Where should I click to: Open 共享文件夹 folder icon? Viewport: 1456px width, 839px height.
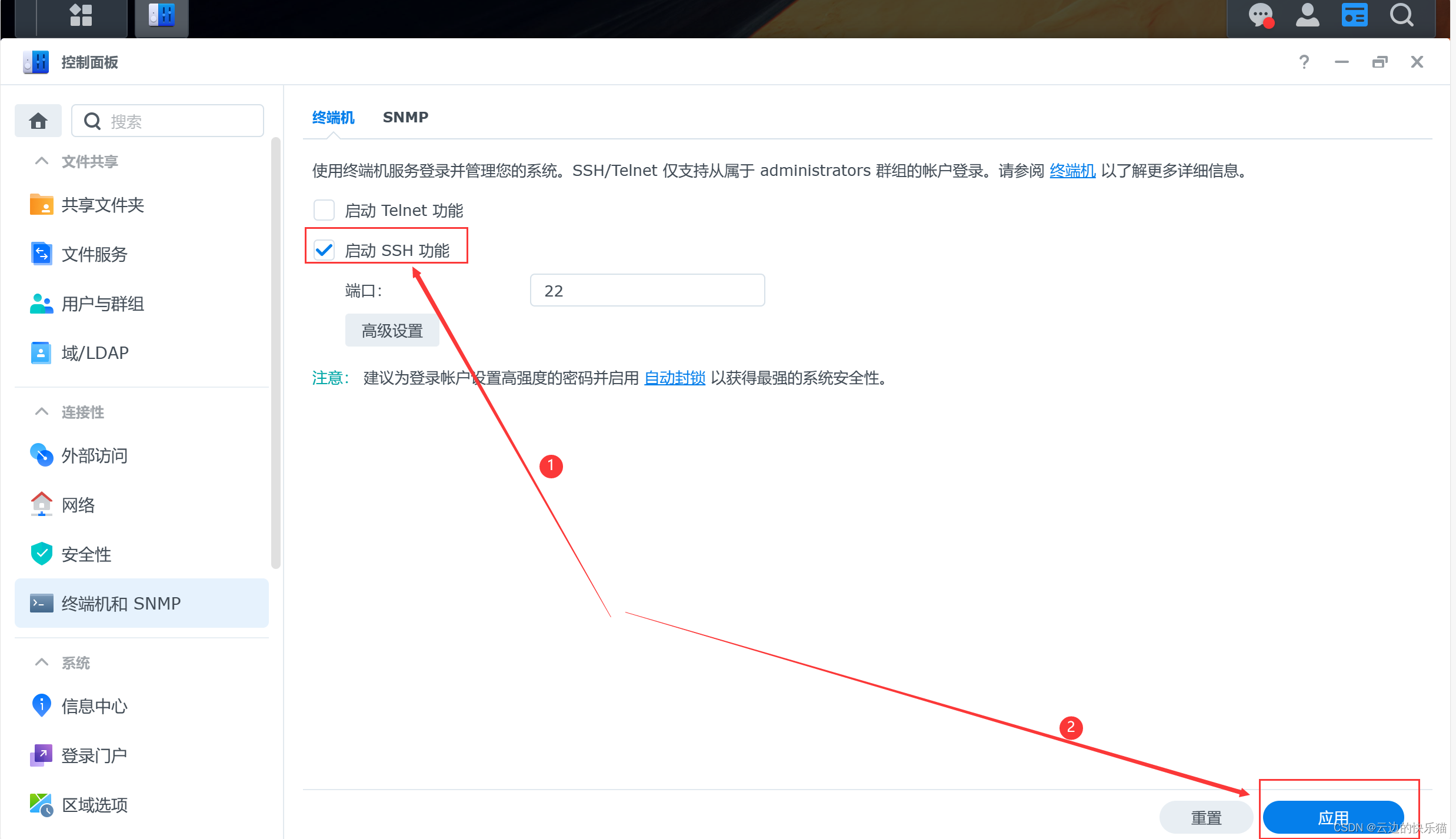click(x=41, y=205)
